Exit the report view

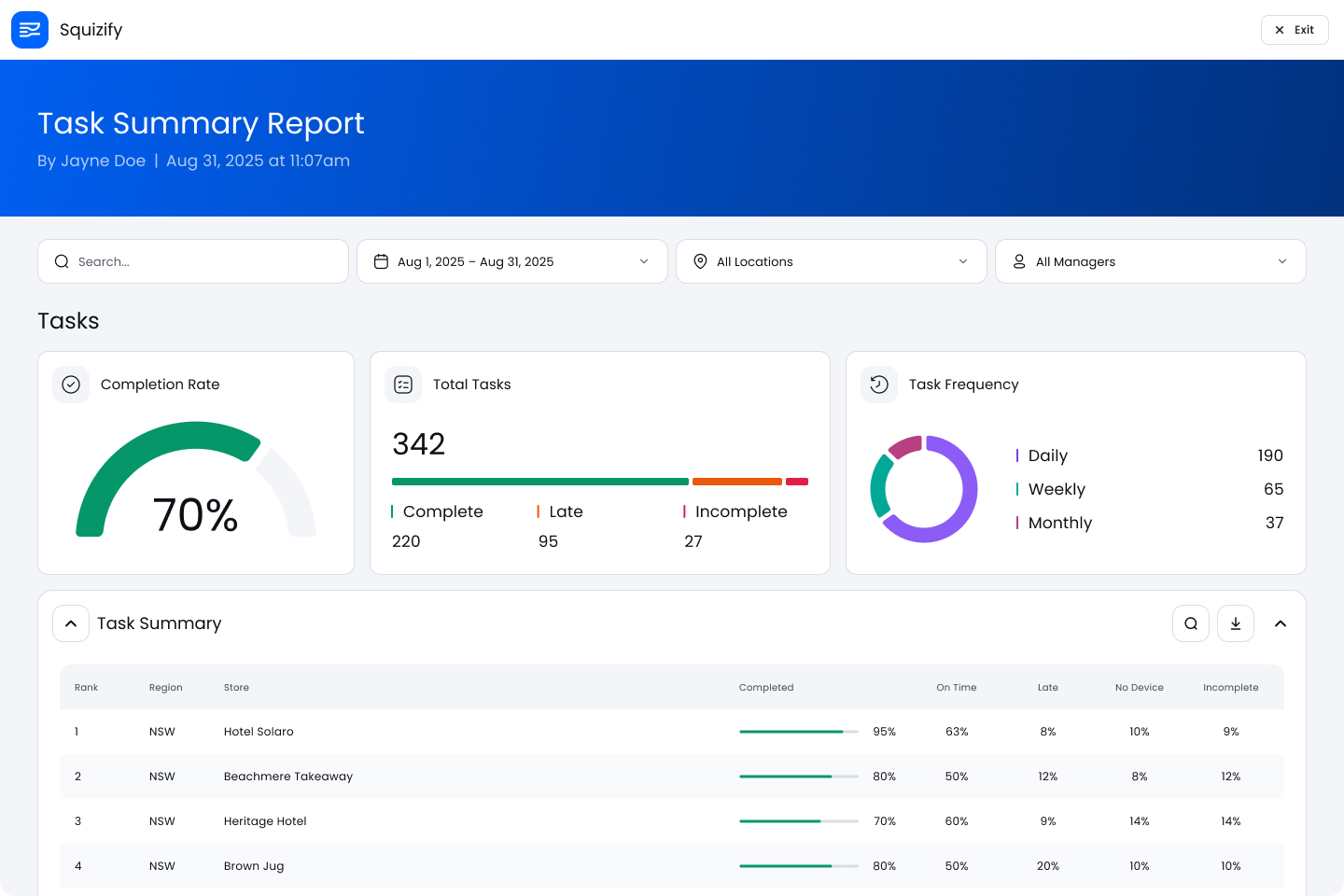(1295, 30)
